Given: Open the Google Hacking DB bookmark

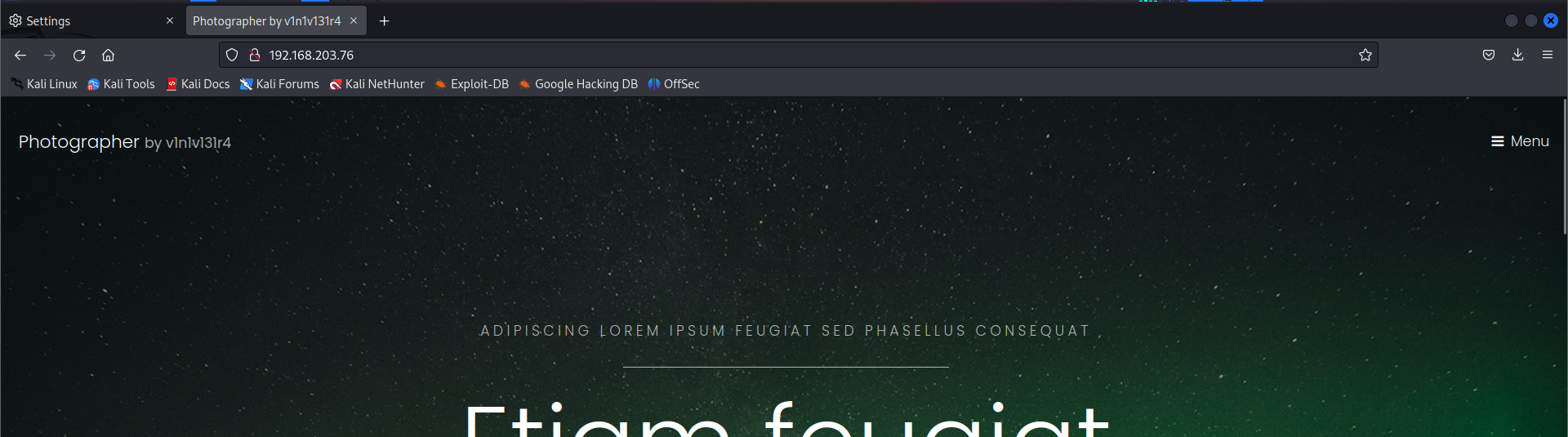Looking at the screenshot, I should pos(578,84).
